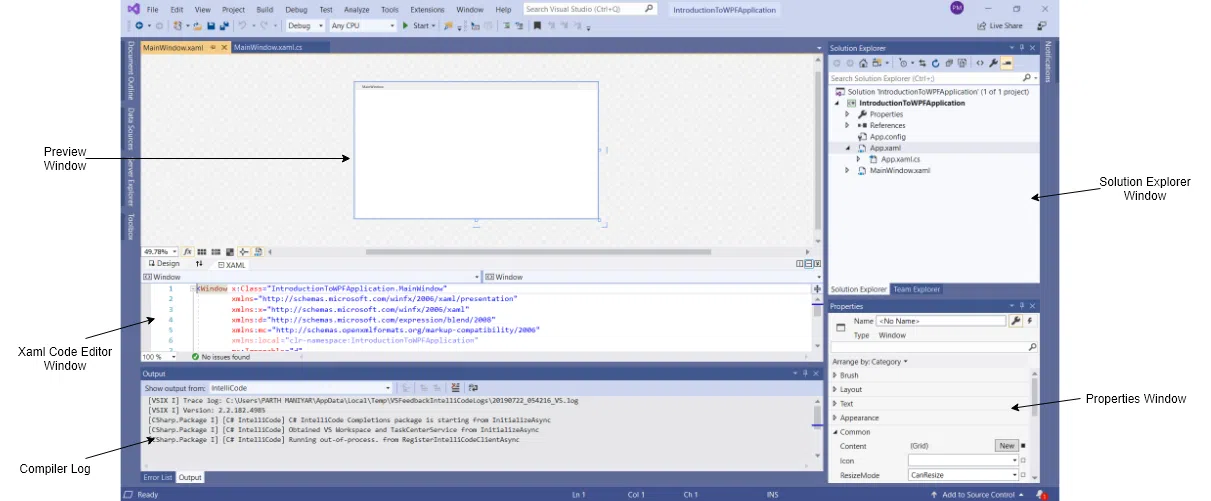This screenshot has height=501, width=1211.
Task: Click the bookmark icon in the toolbar
Action: (537, 25)
